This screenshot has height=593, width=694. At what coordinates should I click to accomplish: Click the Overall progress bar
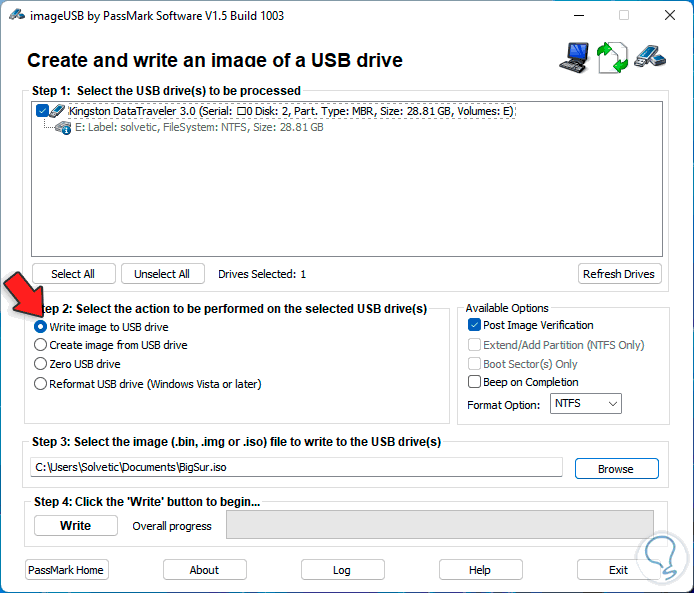[x=440, y=525]
